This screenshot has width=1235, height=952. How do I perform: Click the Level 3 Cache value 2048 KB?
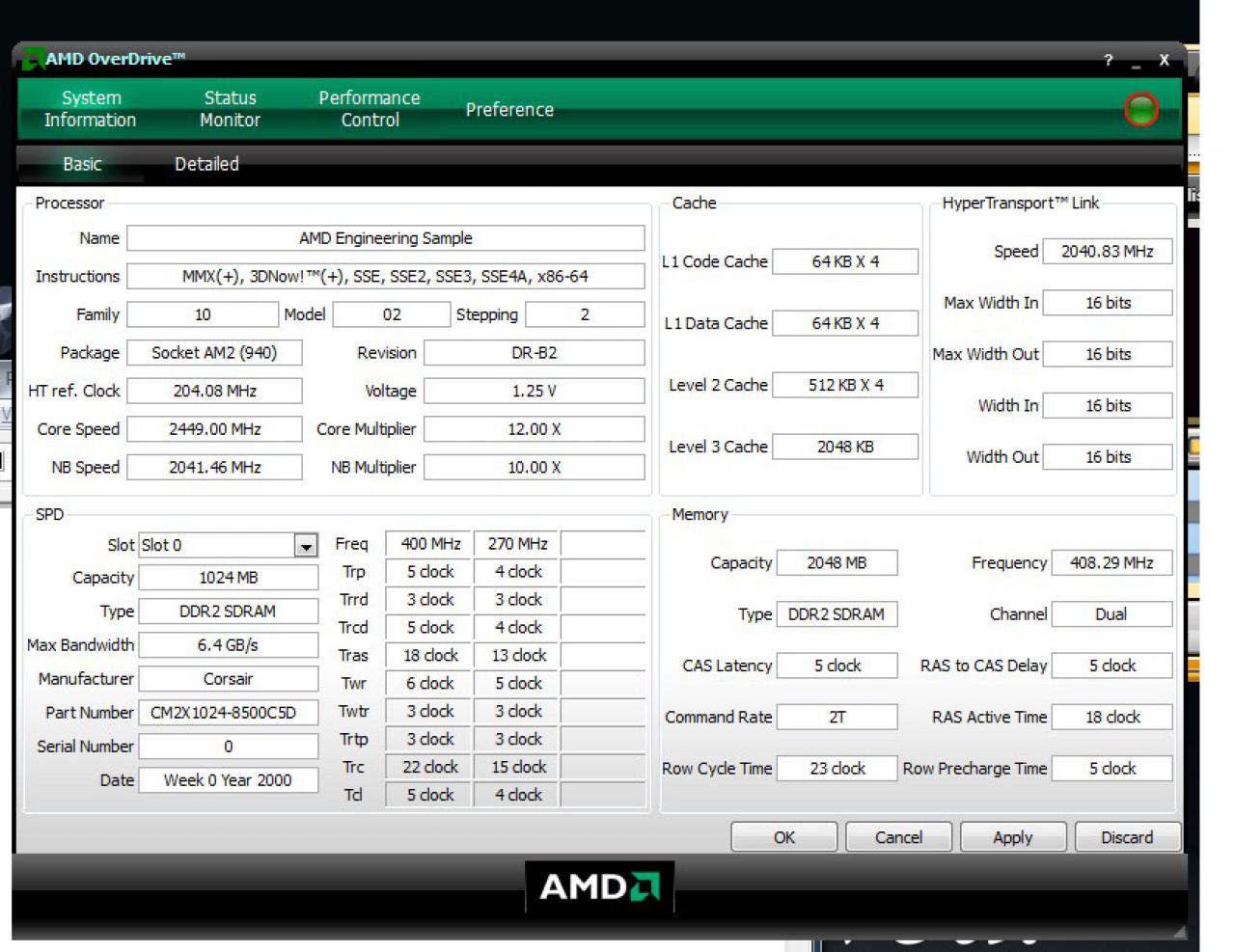(845, 447)
